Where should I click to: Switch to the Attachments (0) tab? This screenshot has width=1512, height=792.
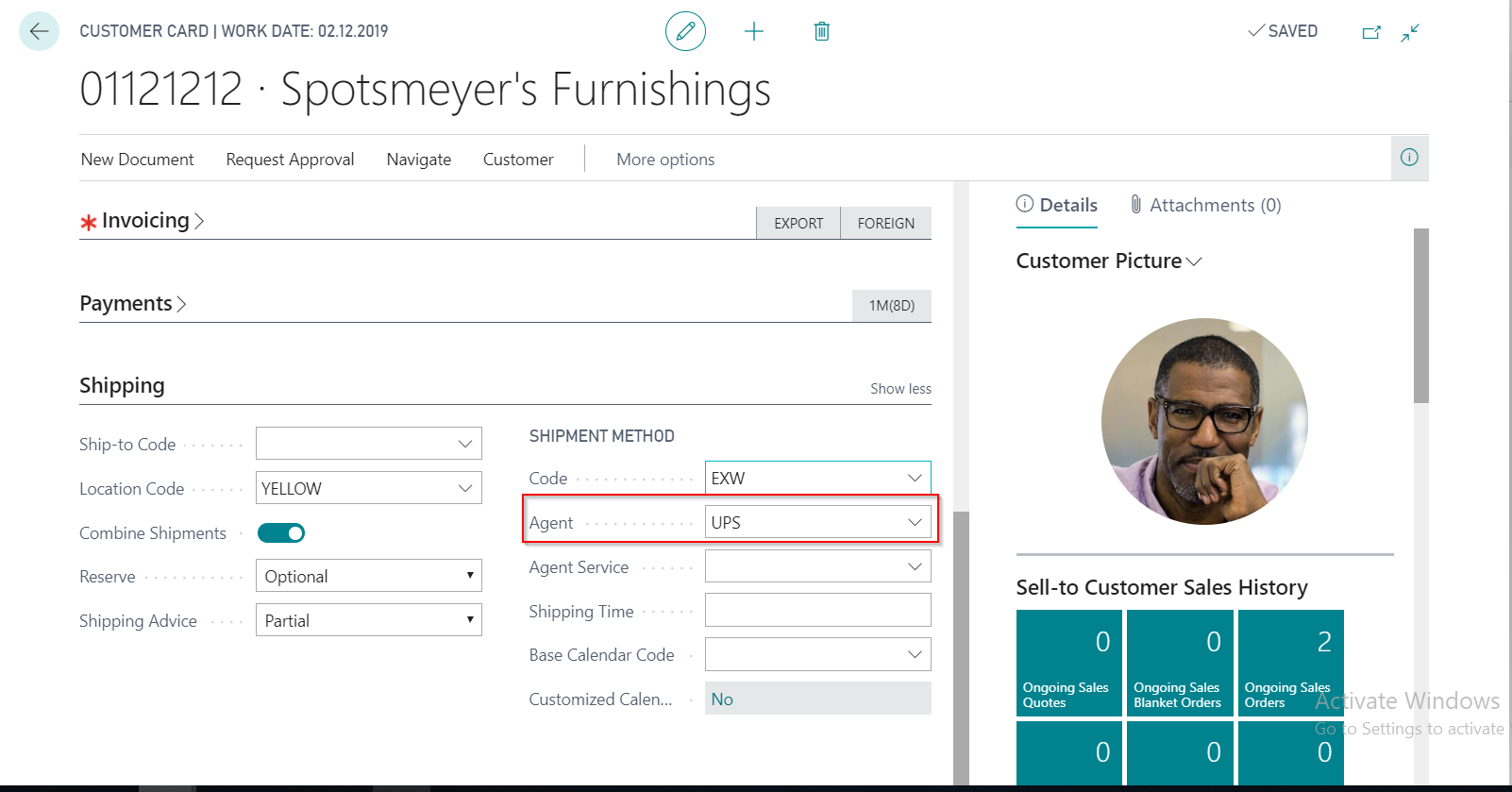click(x=1205, y=206)
